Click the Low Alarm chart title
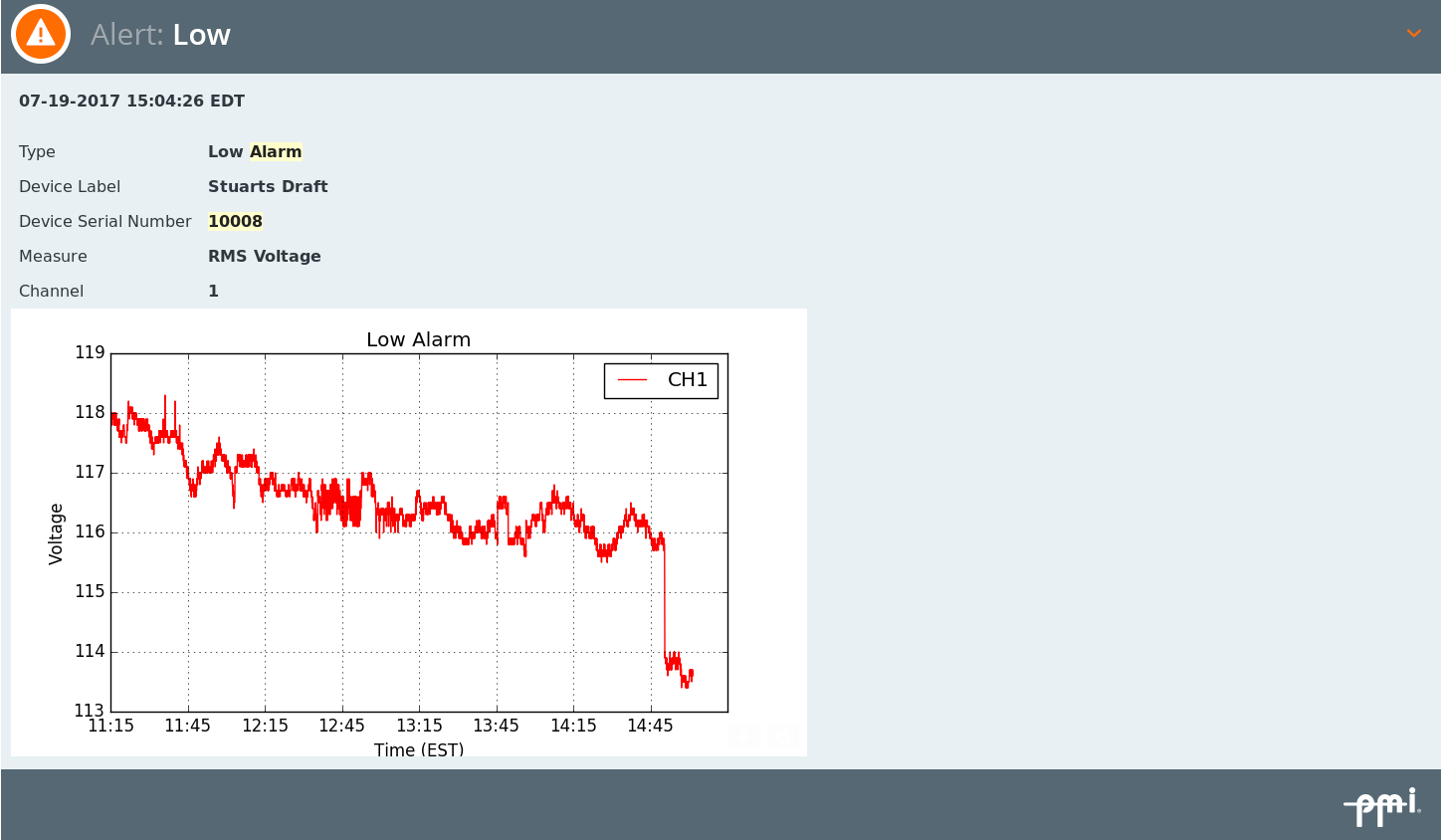This screenshot has height=840, width=1441. [419, 339]
